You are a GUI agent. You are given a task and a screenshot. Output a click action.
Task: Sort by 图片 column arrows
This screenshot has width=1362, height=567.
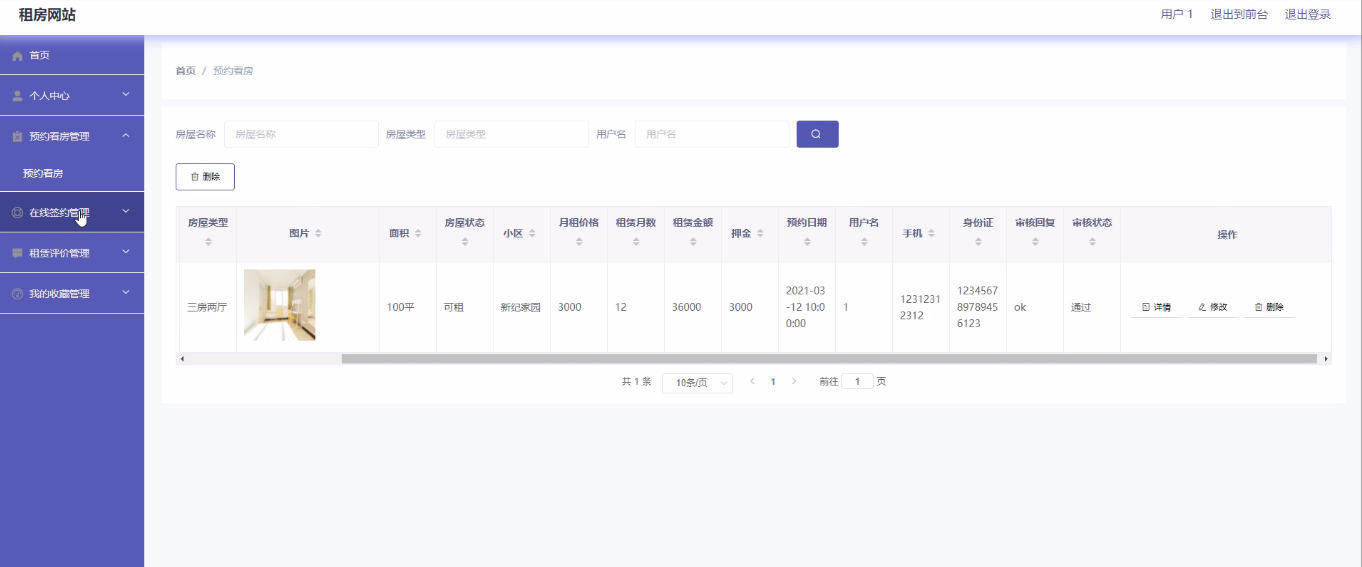click(x=318, y=234)
